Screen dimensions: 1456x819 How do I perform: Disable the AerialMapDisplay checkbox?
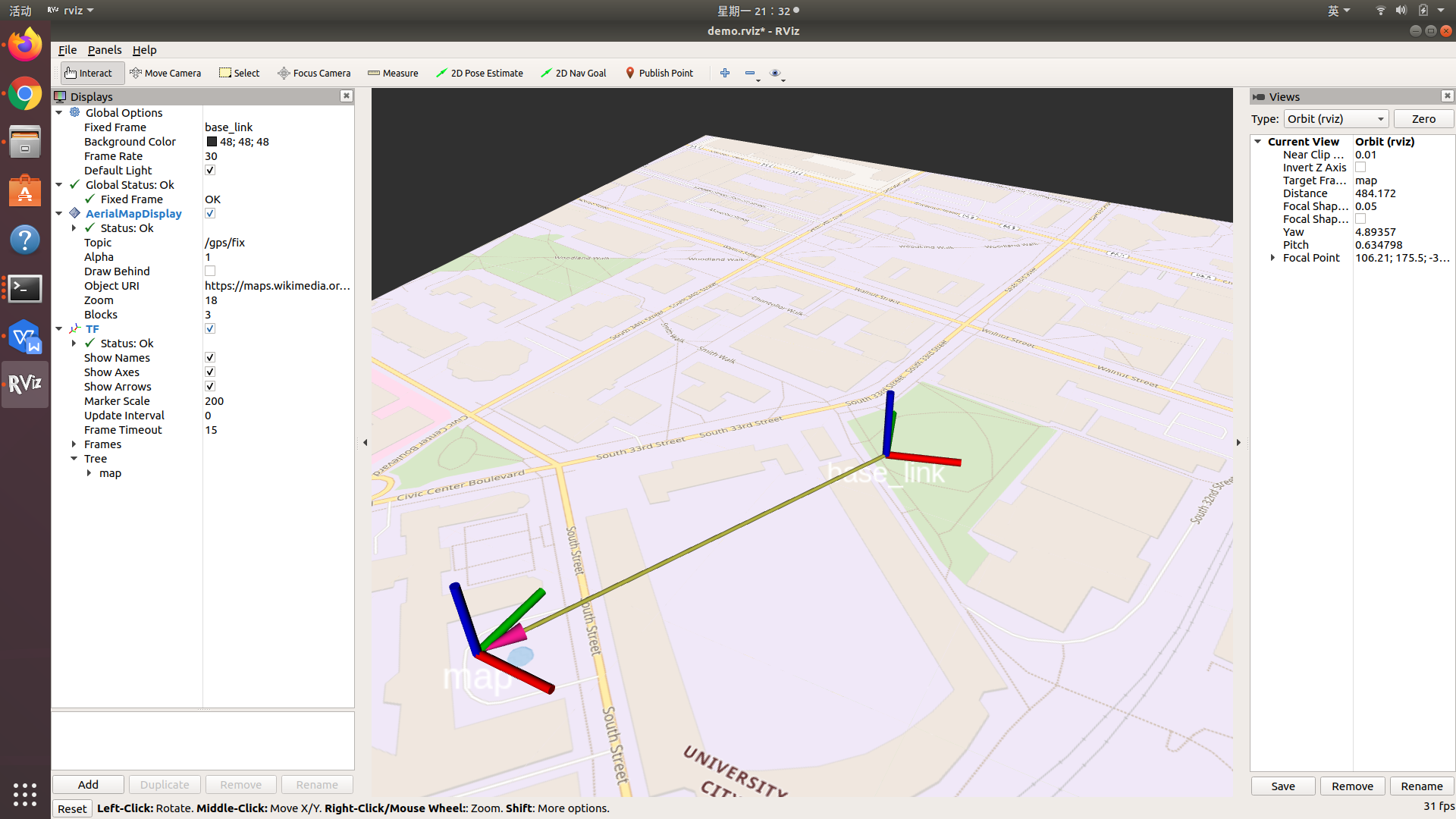[210, 214]
